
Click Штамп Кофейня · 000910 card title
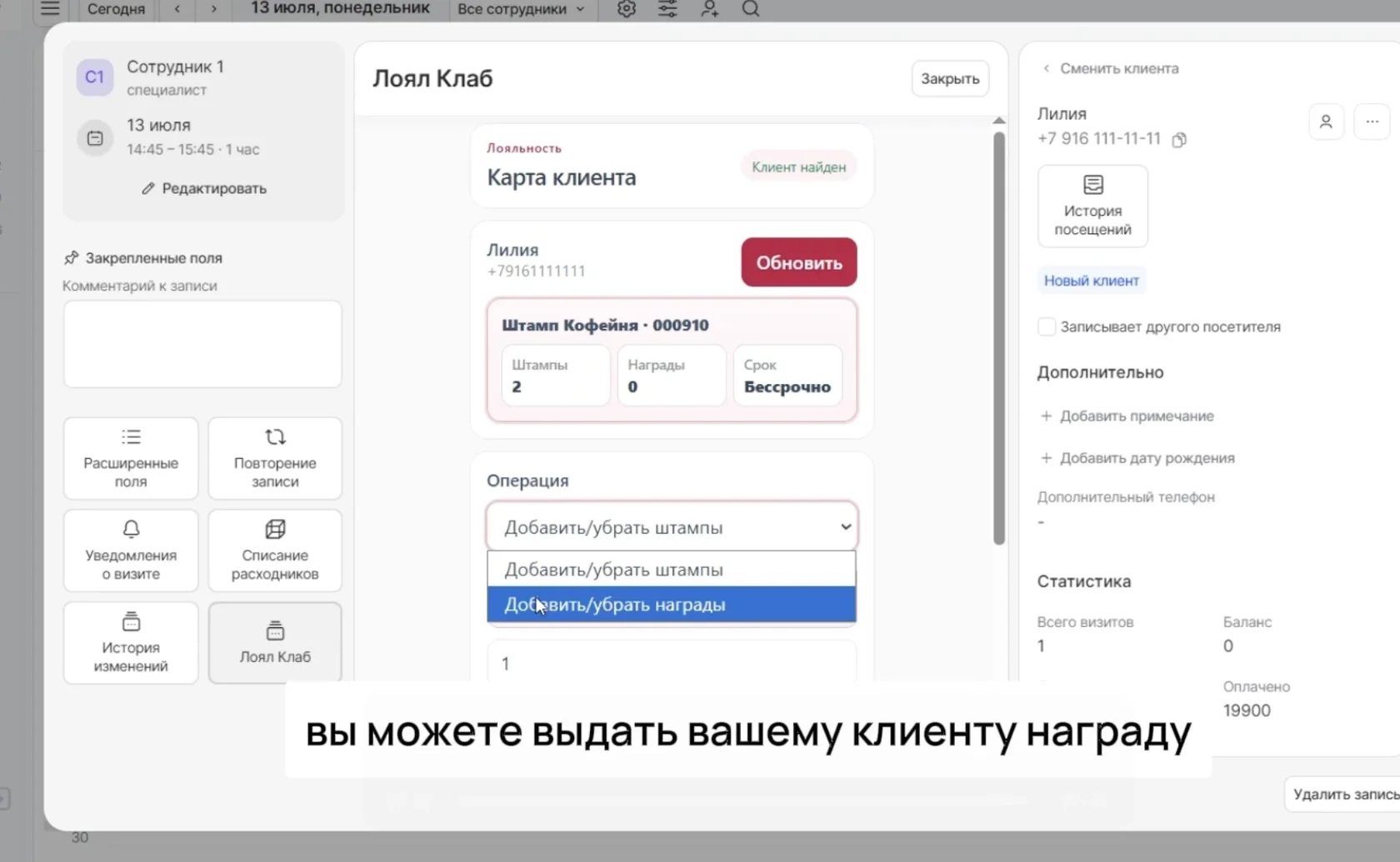tap(605, 325)
